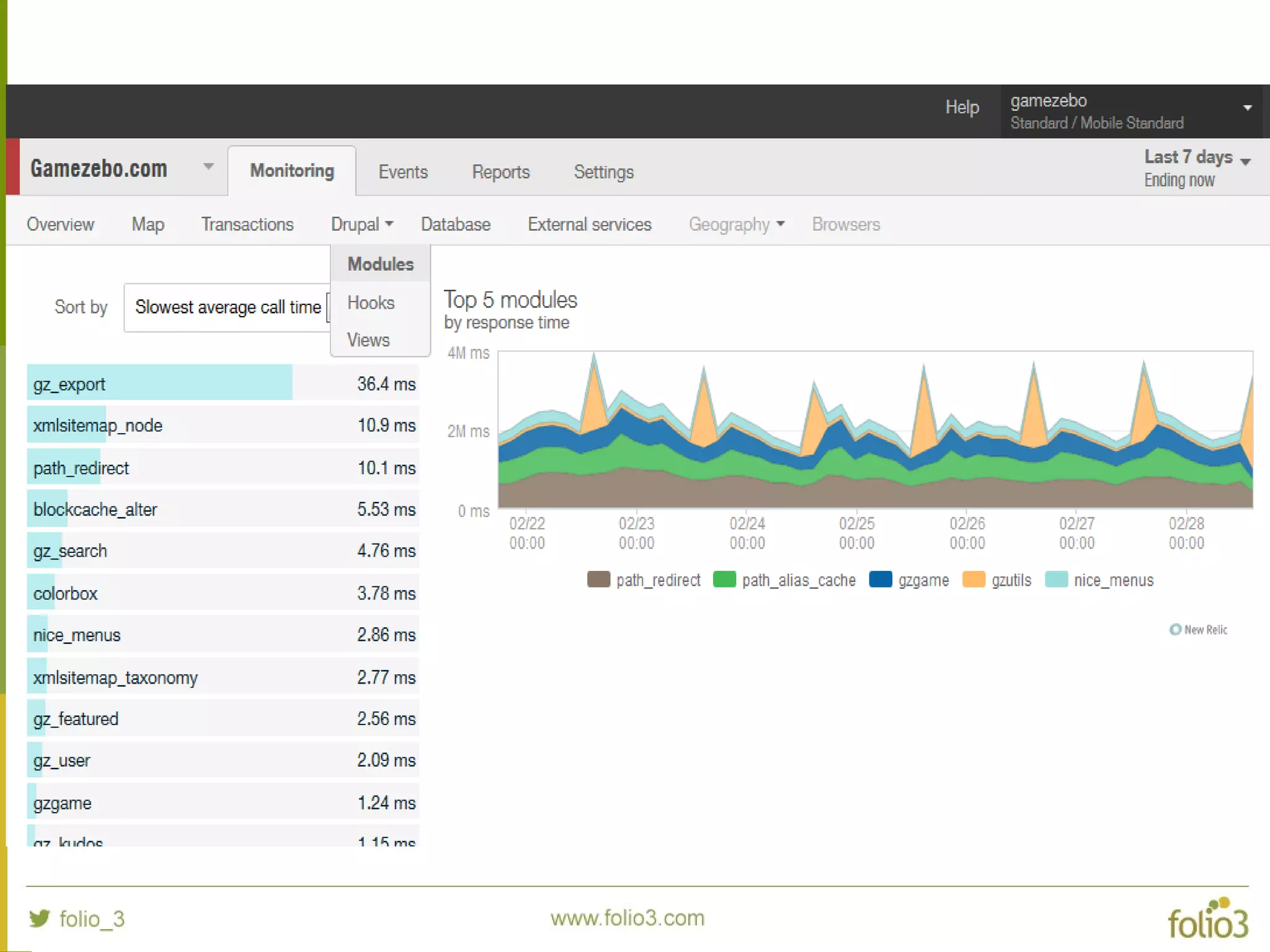
Task: Open the Sort by combo box
Action: coord(228,307)
